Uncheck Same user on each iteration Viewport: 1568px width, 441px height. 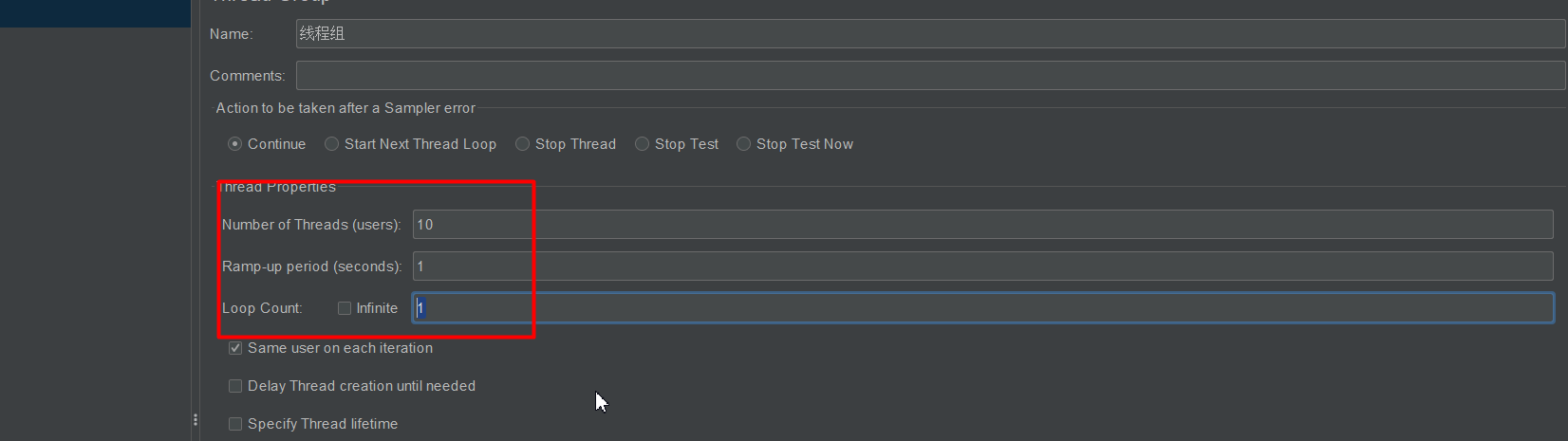(x=235, y=348)
